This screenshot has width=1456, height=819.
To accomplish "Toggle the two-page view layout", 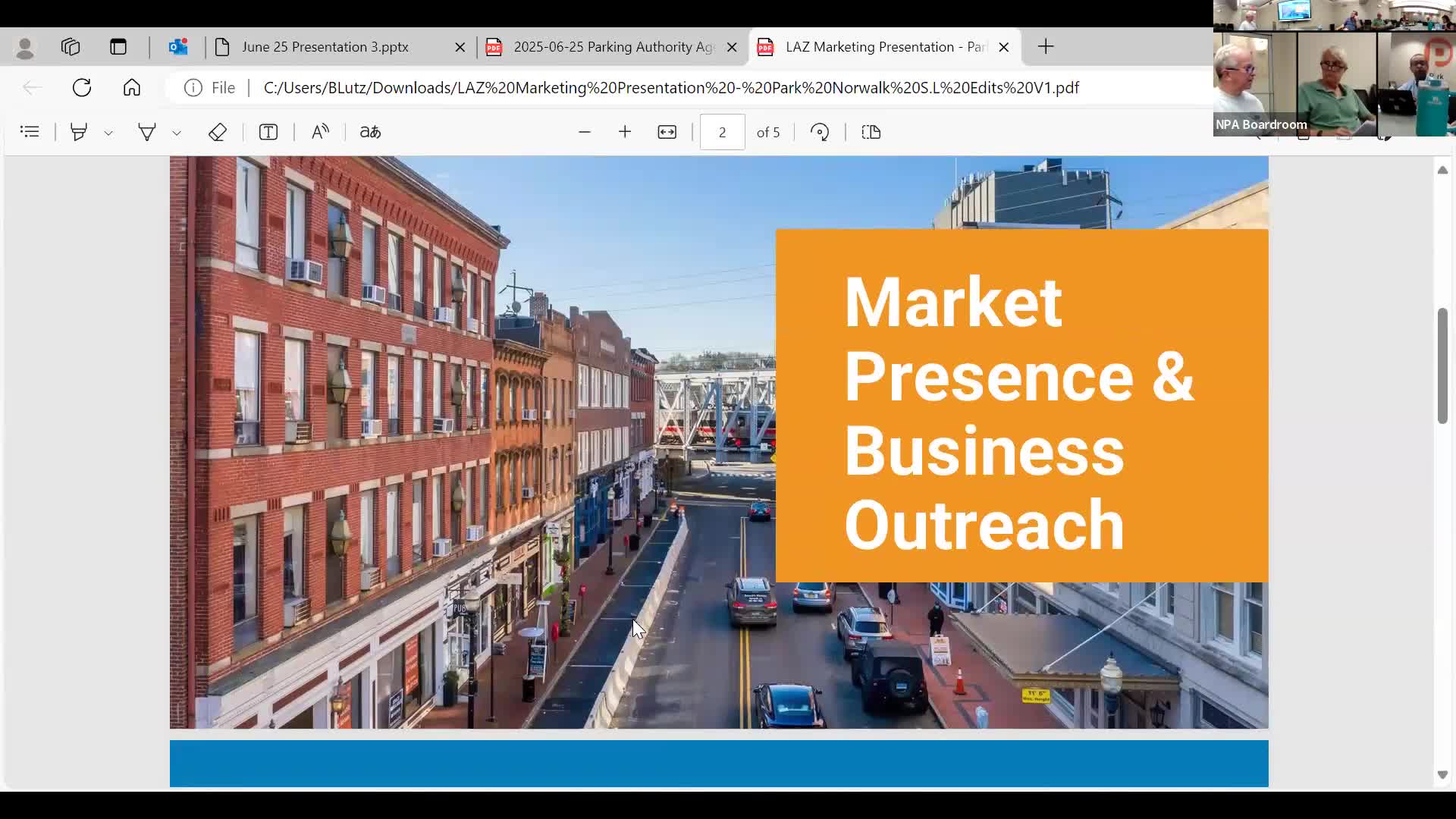I will click(871, 132).
